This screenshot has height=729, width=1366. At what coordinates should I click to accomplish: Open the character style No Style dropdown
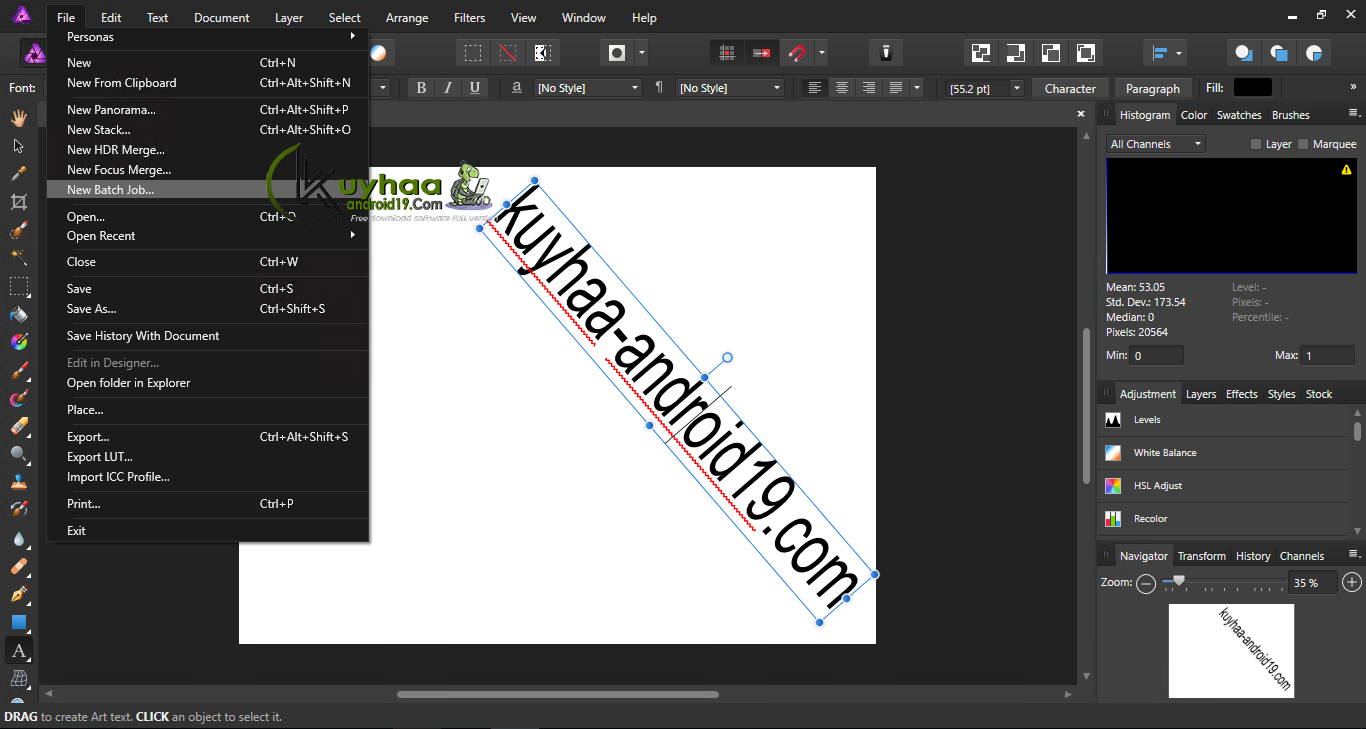(588, 88)
